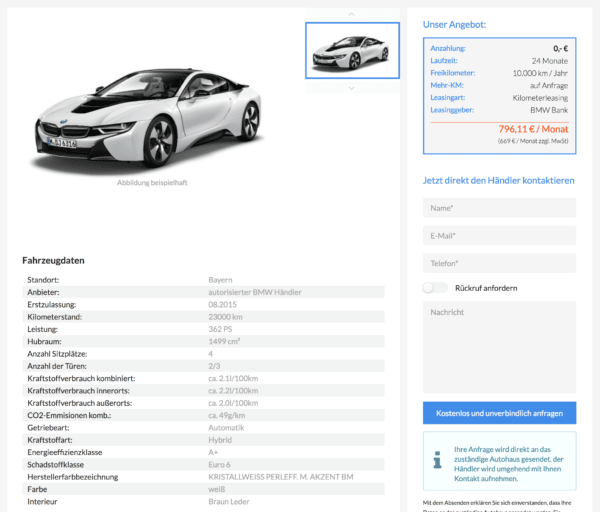
Task: Click the Kilometerstand value 23000 km
Action: click(x=225, y=317)
